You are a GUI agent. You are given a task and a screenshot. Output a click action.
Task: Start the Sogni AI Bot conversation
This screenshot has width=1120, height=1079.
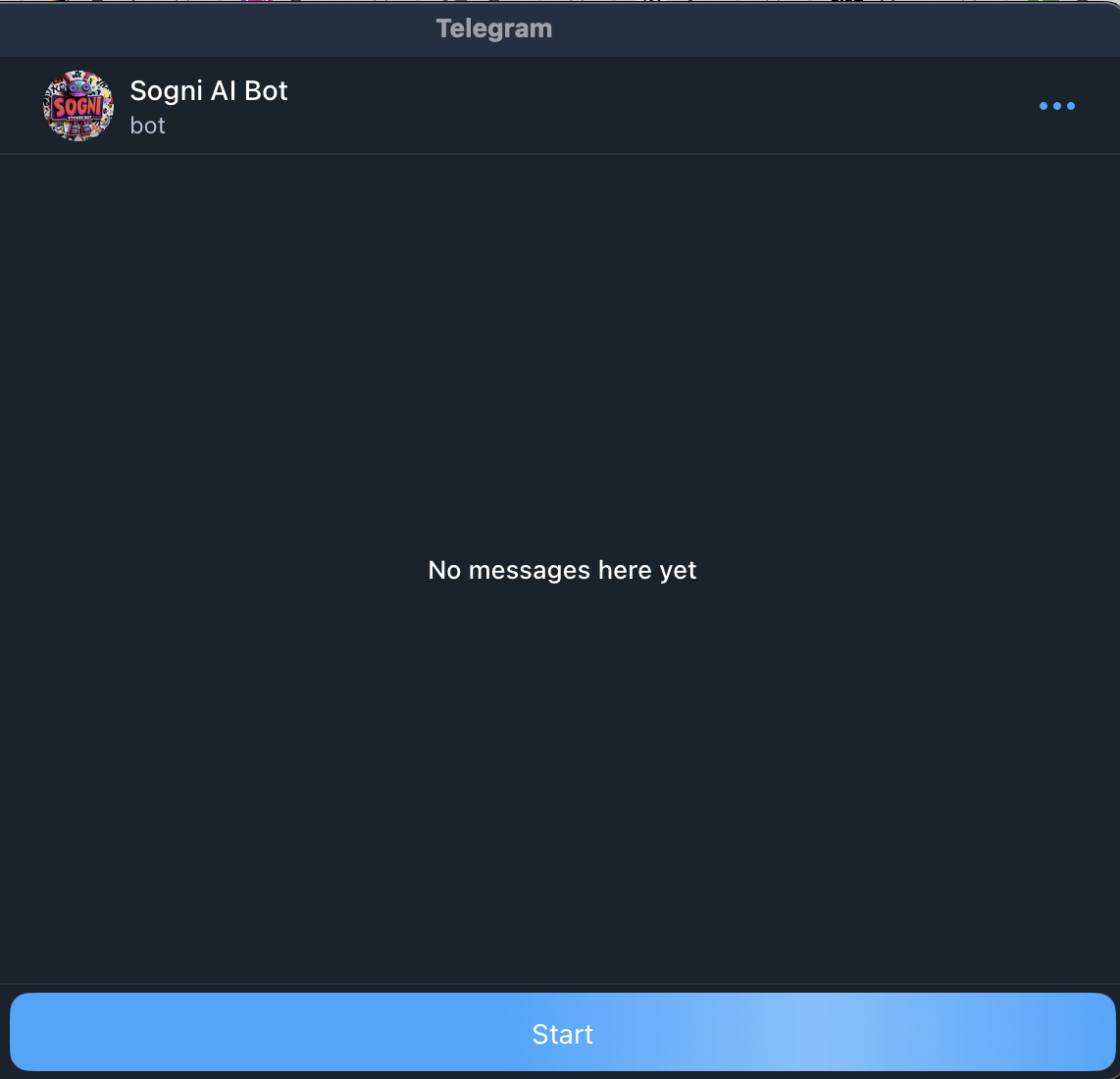click(x=562, y=1032)
